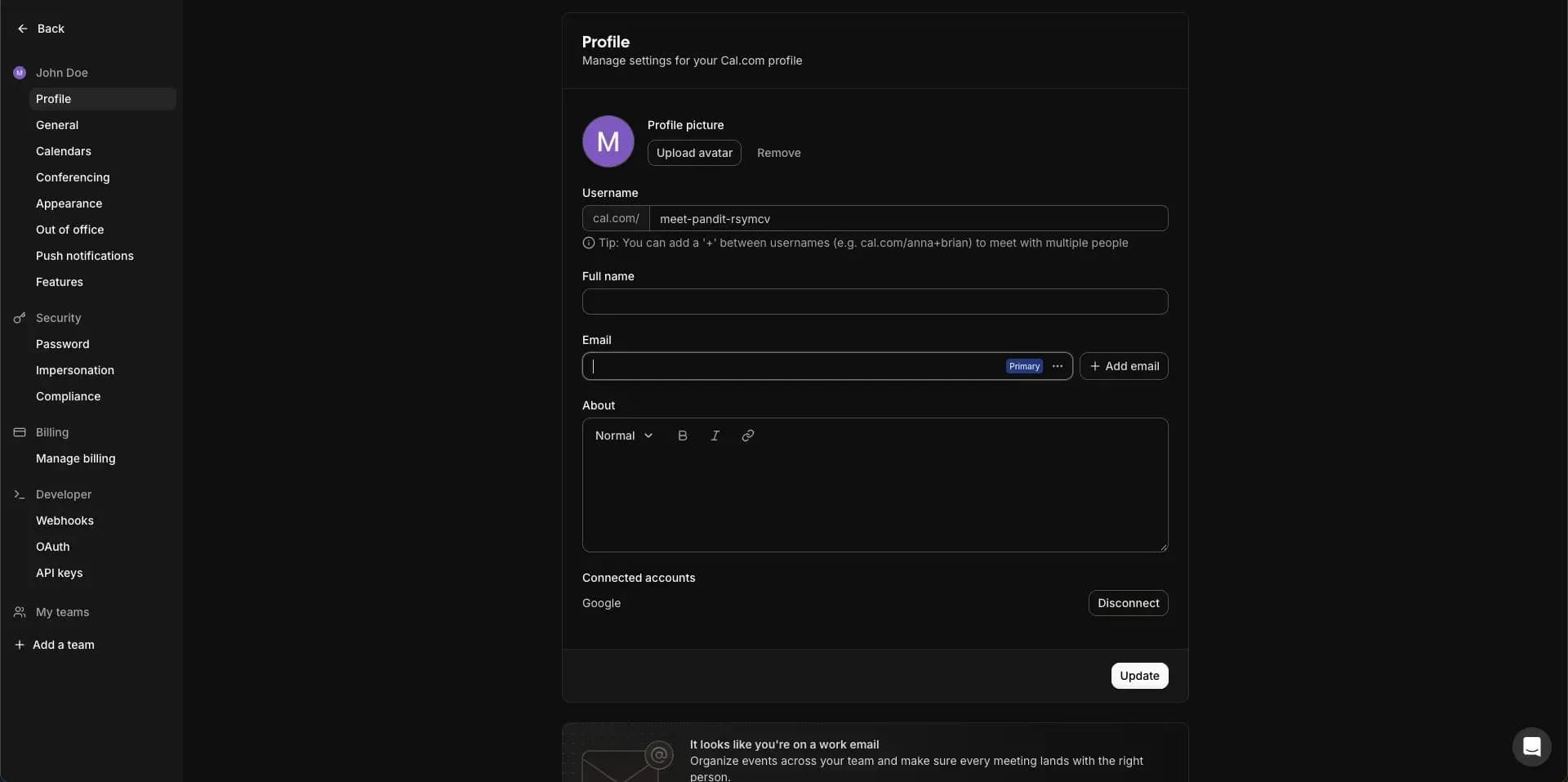Click the username tip info icon
1568x782 pixels.
pyautogui.click(x=588, y=243)
